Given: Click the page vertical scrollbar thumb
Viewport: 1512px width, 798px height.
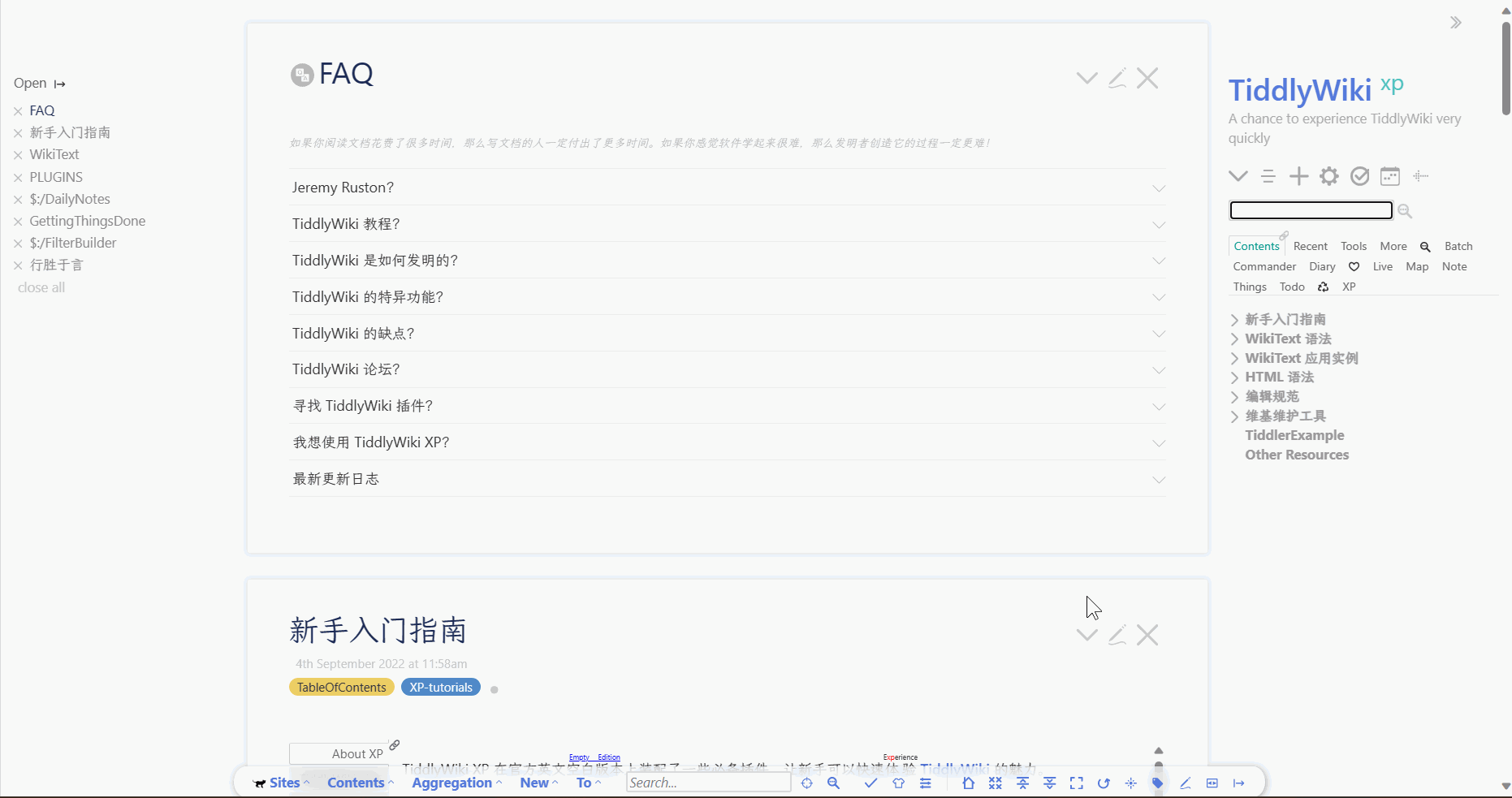Looking at the screenshot, I should (x=1506, y=68).
